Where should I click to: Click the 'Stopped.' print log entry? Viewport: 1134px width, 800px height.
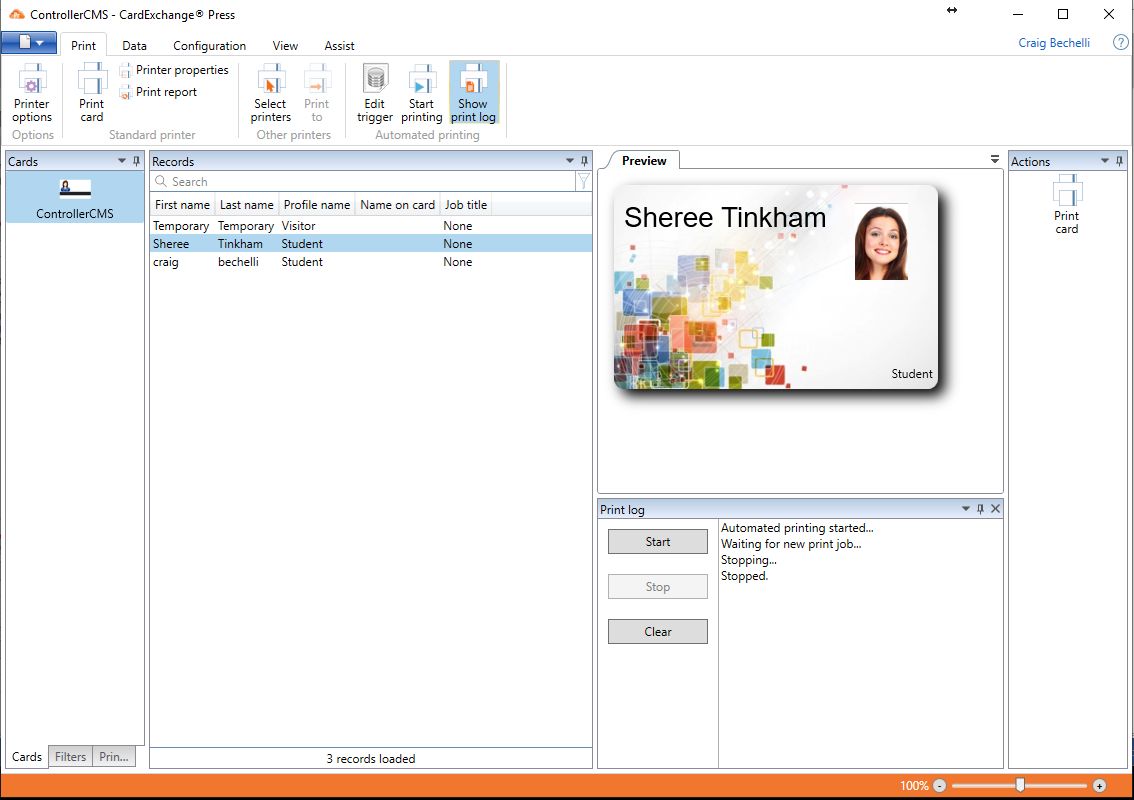(x=744, y=576)
